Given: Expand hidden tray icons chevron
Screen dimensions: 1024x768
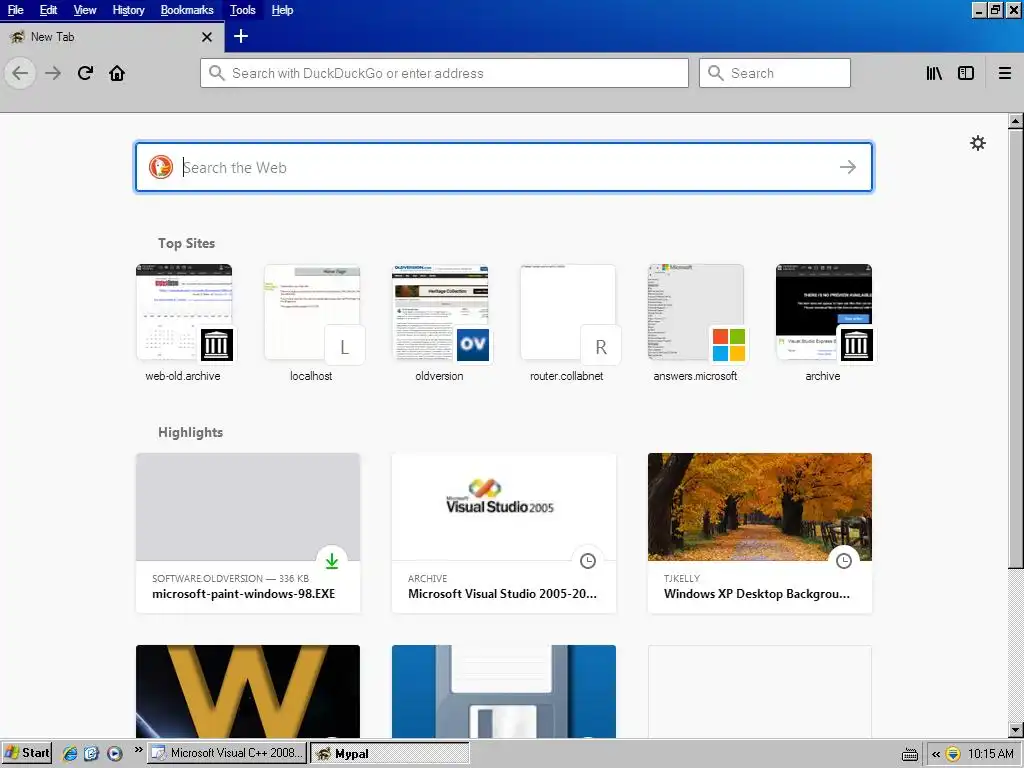Looking at the screenshot, I should tap(936, 754).
